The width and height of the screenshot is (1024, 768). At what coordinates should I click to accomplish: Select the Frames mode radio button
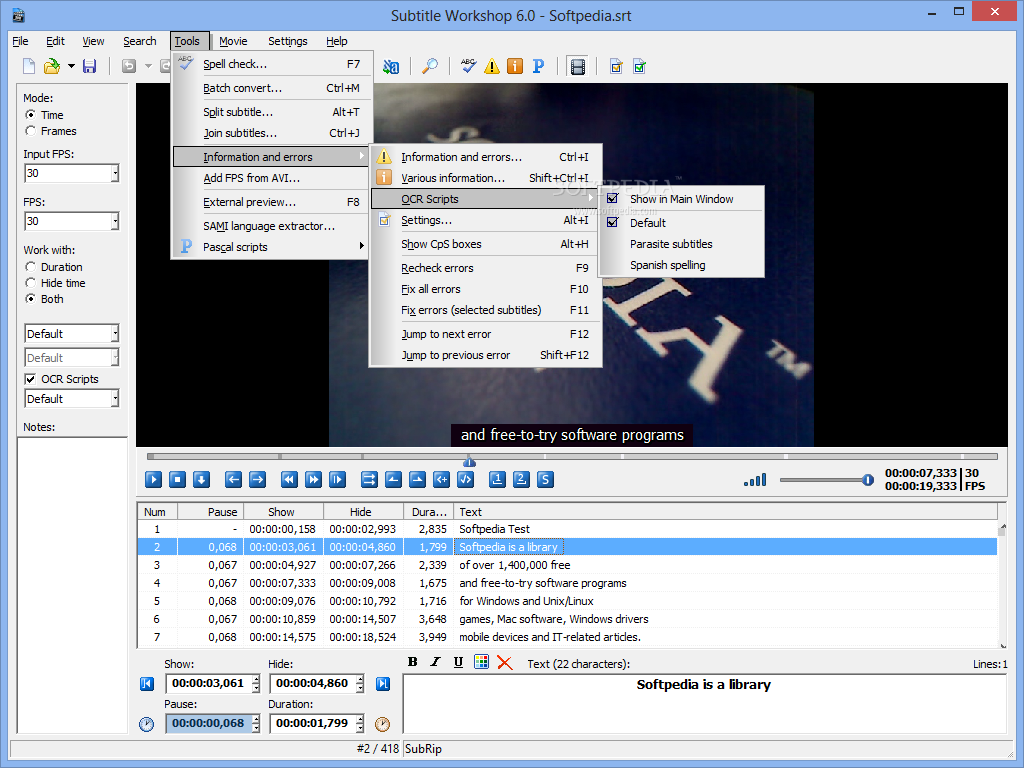pos(30,131)
